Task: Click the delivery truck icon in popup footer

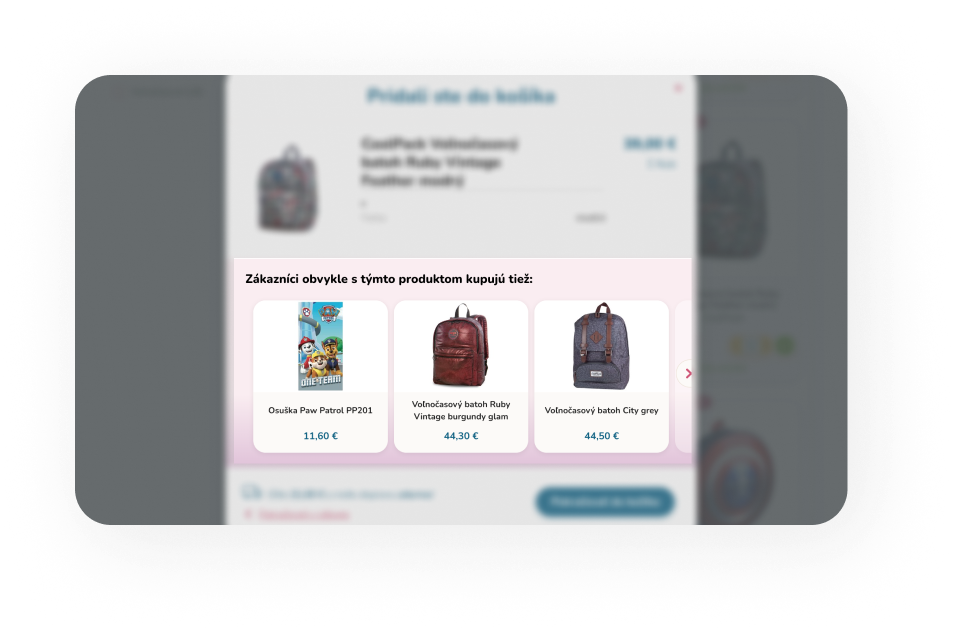Action: 251,492
